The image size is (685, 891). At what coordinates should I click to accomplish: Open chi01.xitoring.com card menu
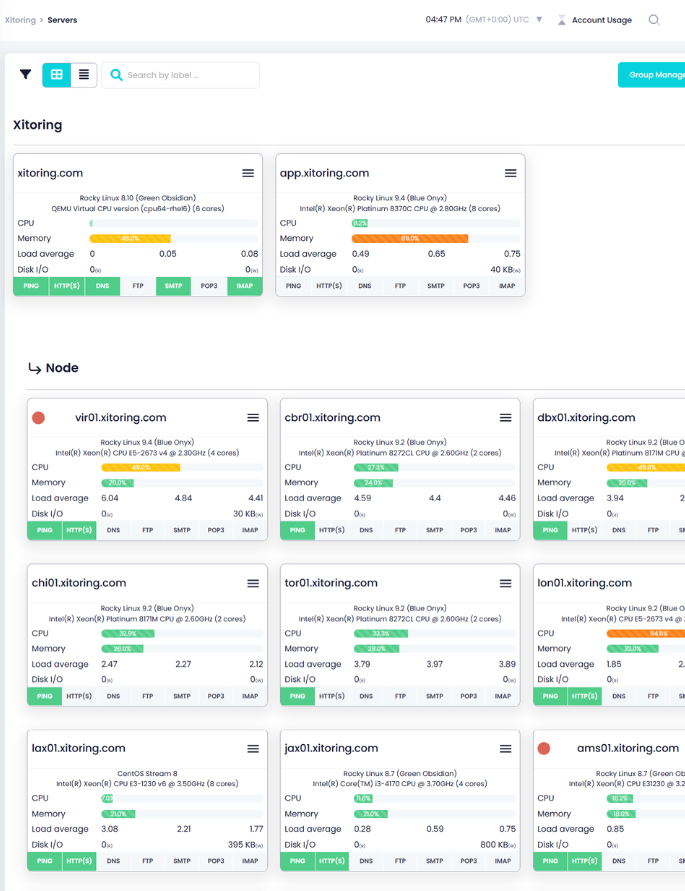(253, 583)
